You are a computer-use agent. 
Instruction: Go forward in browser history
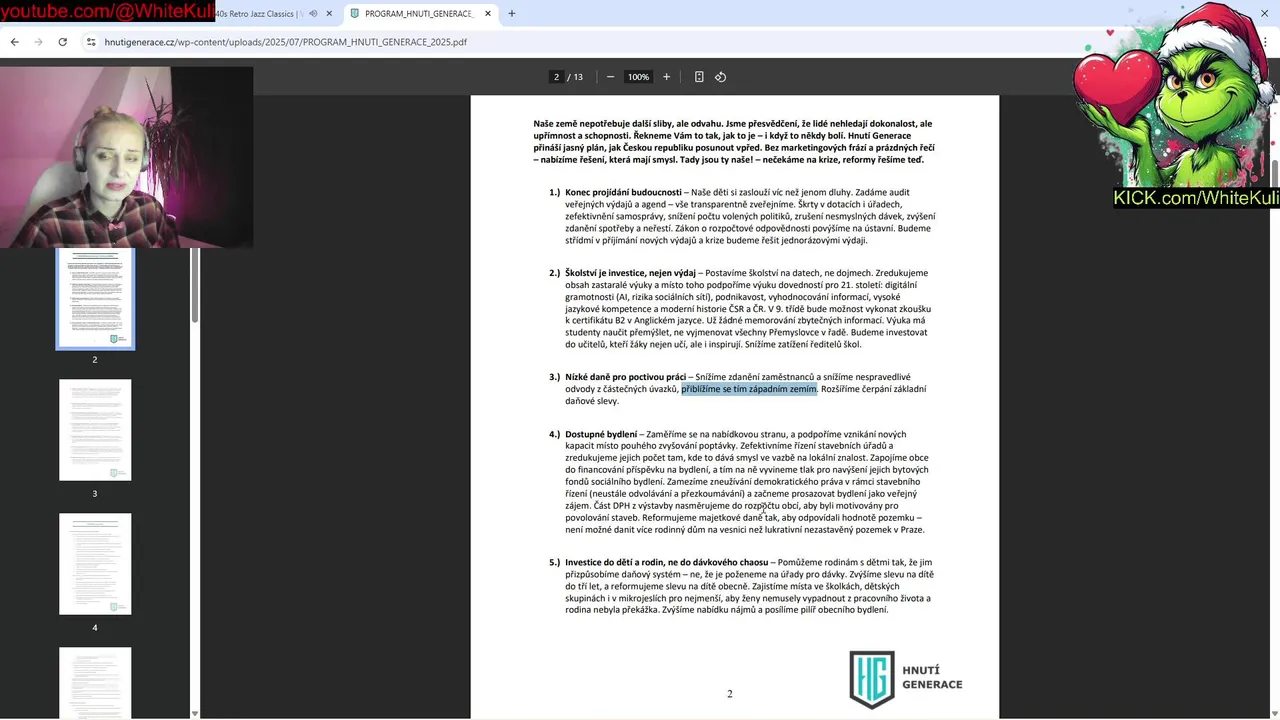point(38,42)
